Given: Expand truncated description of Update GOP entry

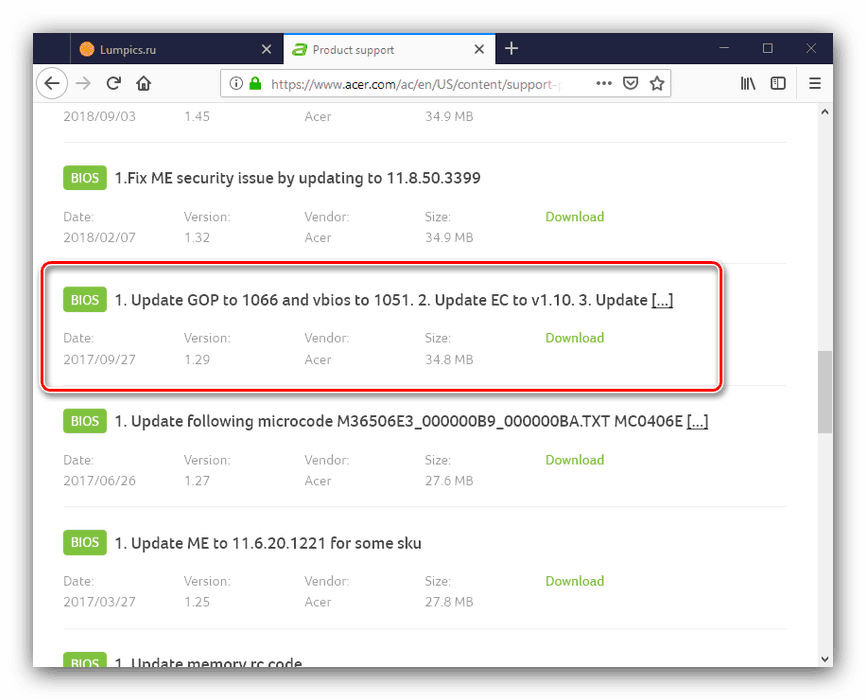Looking at the screenshot, I should pos(662,300).
